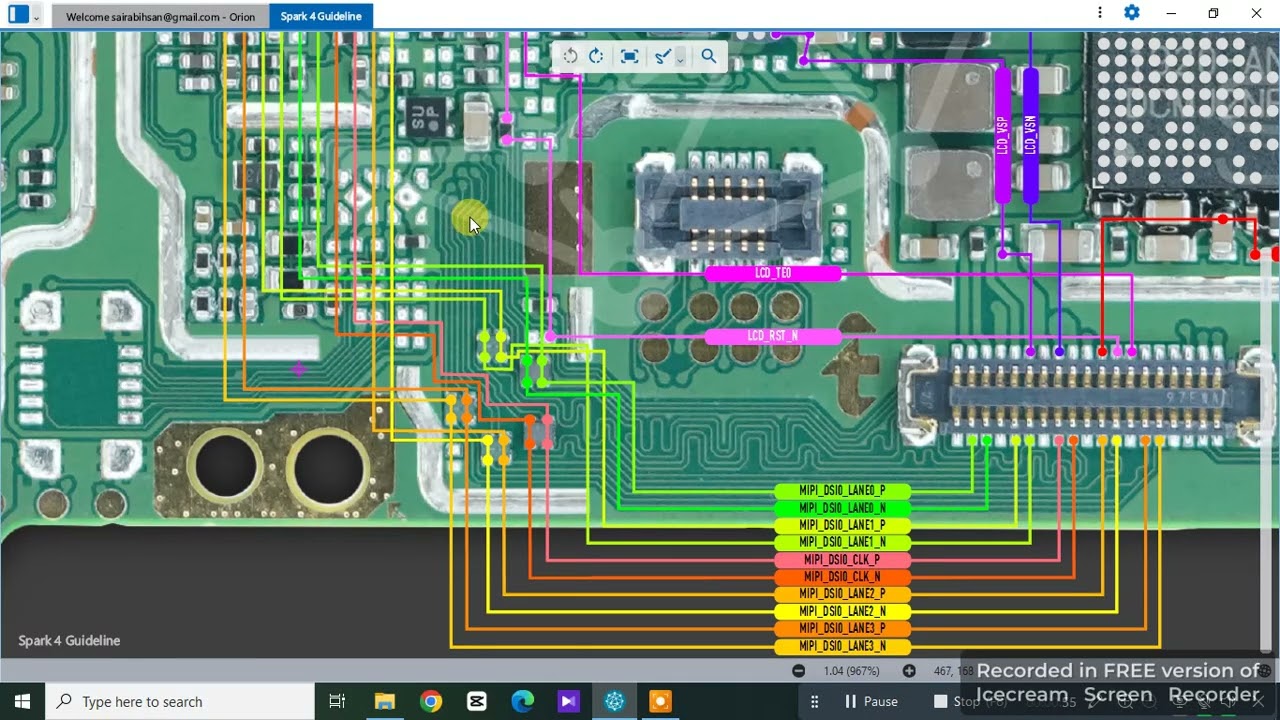Open the draw tool options dropdown
1280x720 pixels.
(x=680, y=58)
